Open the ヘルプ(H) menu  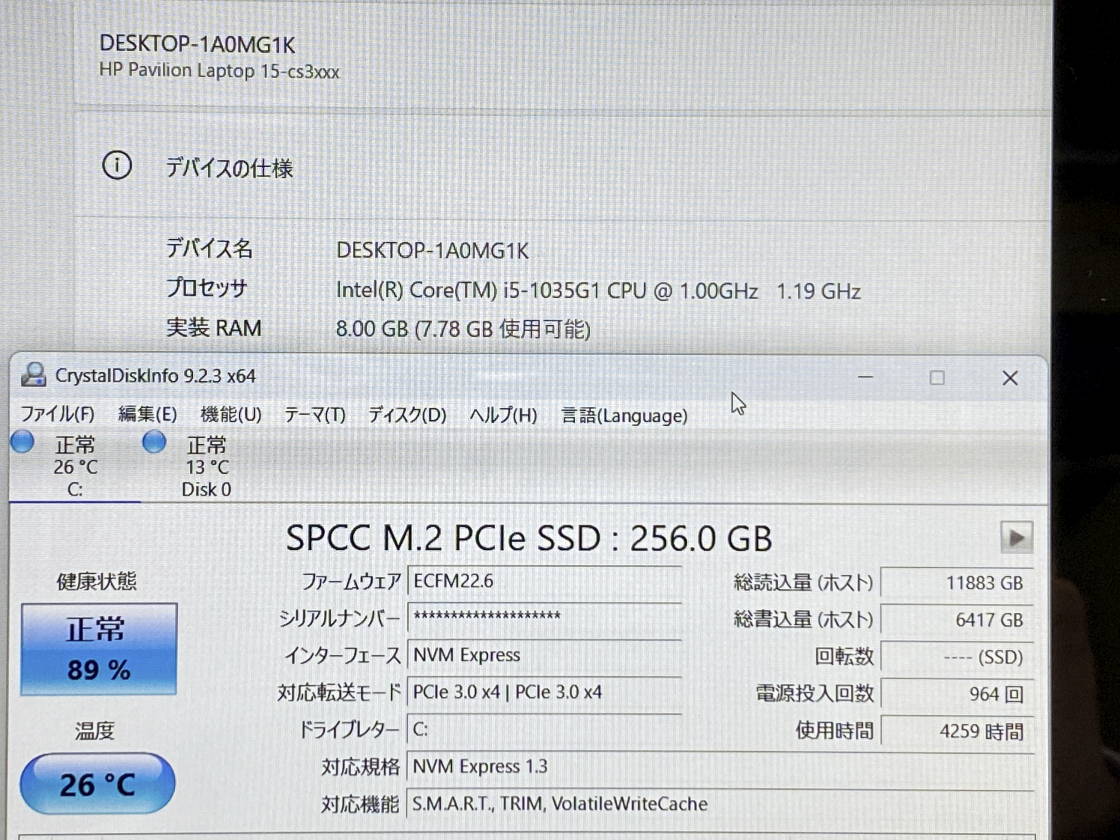(503, 415)
